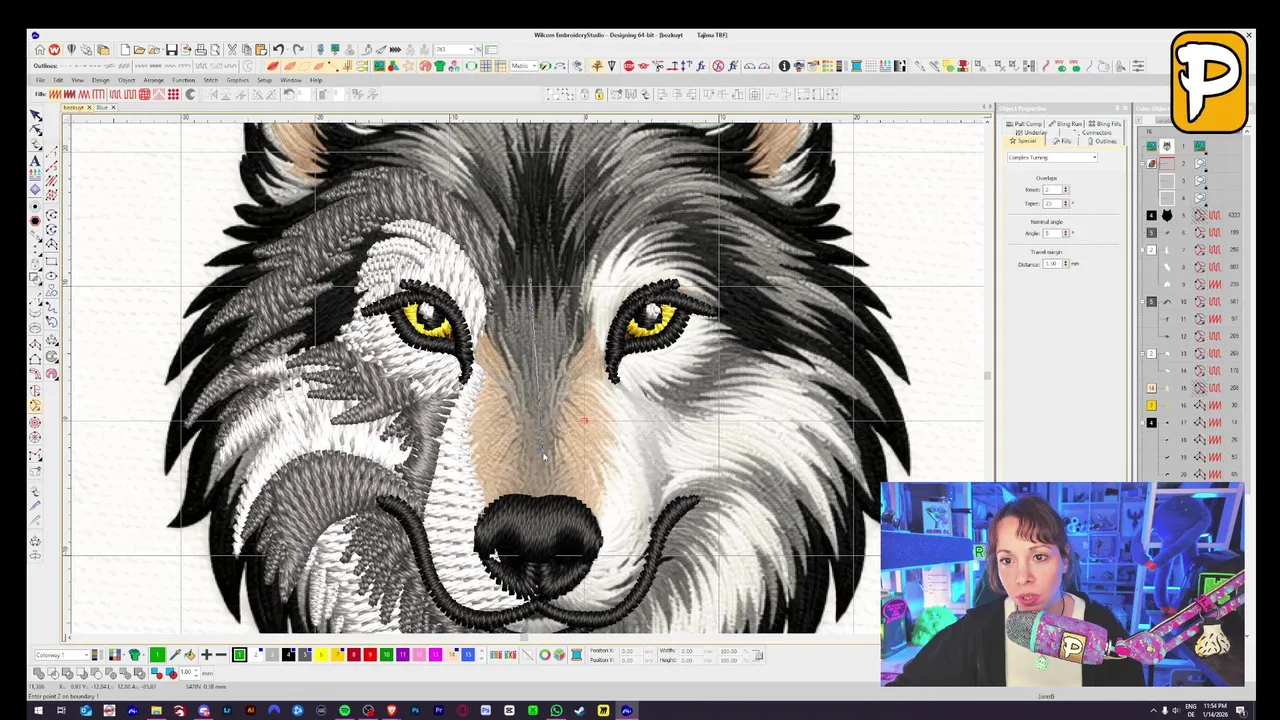Screen dimensions: 1280x720
Task: Open the Design menu
Action: click(101, 80)
